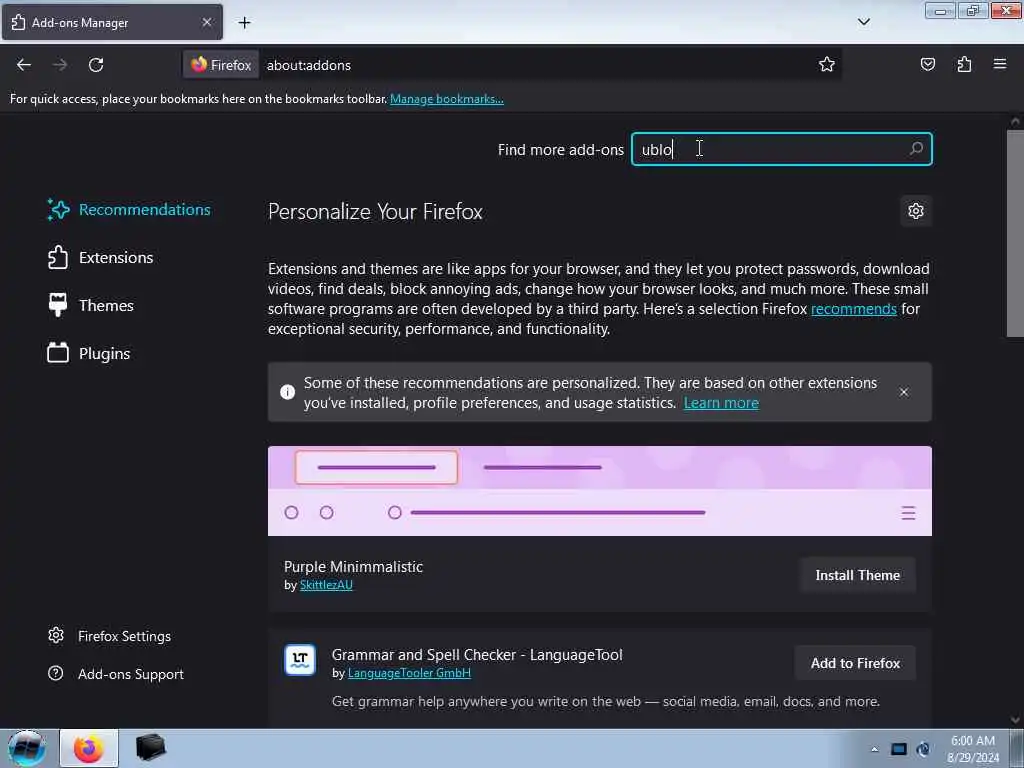Go back using the browser back arrow

coord(24,65)
